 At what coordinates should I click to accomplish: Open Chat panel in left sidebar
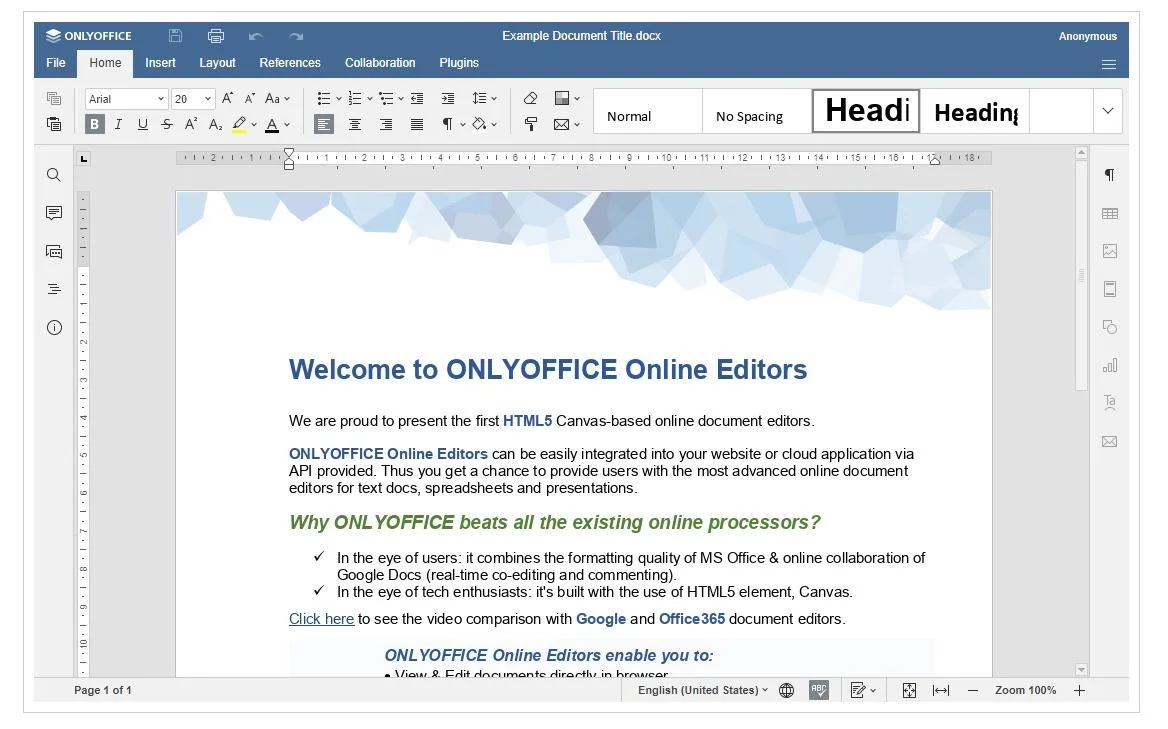pos(54,252)
